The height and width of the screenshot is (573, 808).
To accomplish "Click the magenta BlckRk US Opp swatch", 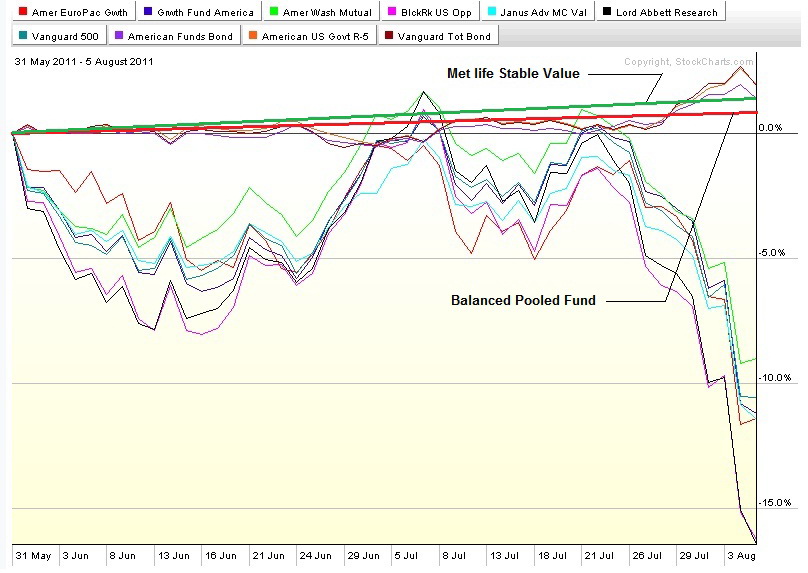I will point(392,11).
